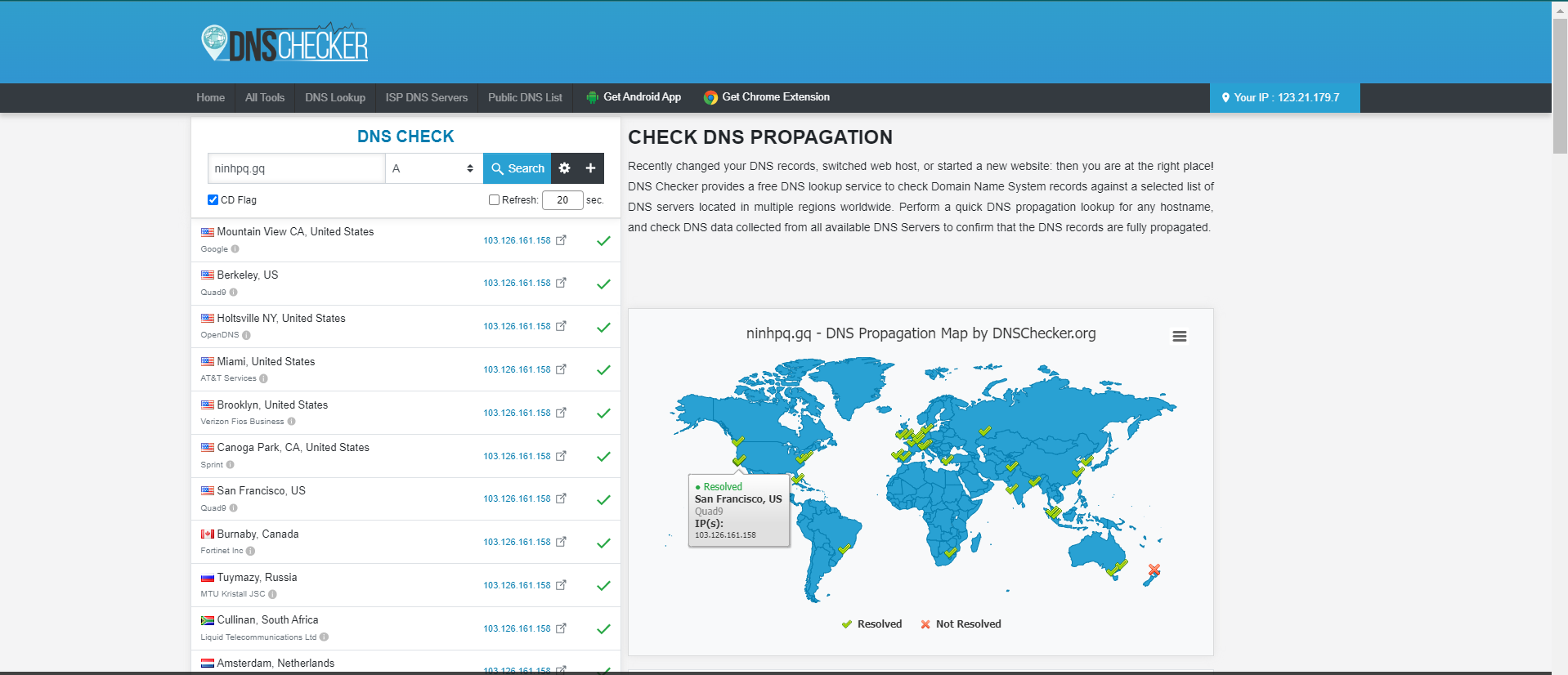Toggle the CD Flag checkbox
The image size is (1568, 675).
tap(213, 200)
